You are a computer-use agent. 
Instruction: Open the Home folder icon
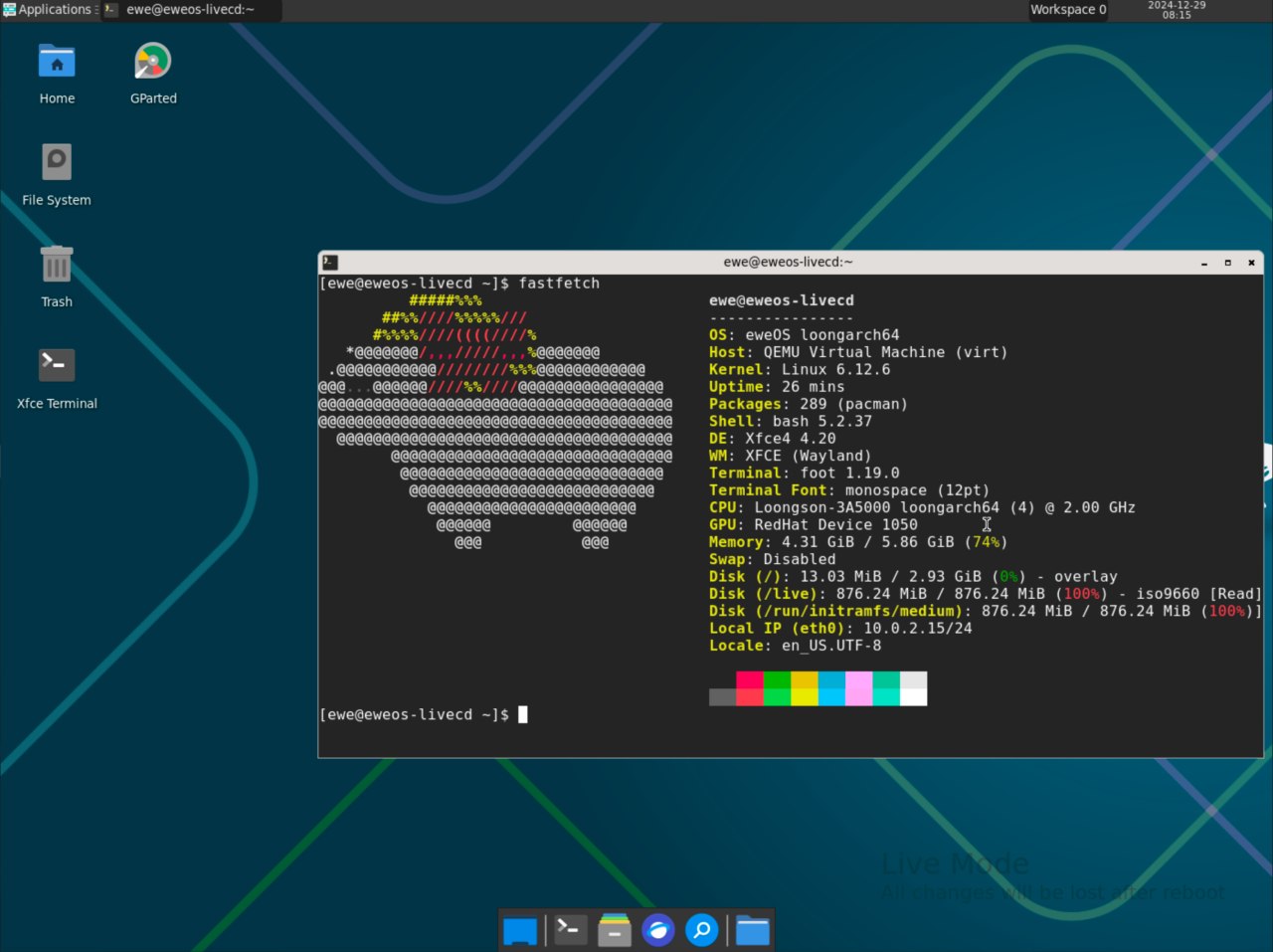(x=57, y=60)
